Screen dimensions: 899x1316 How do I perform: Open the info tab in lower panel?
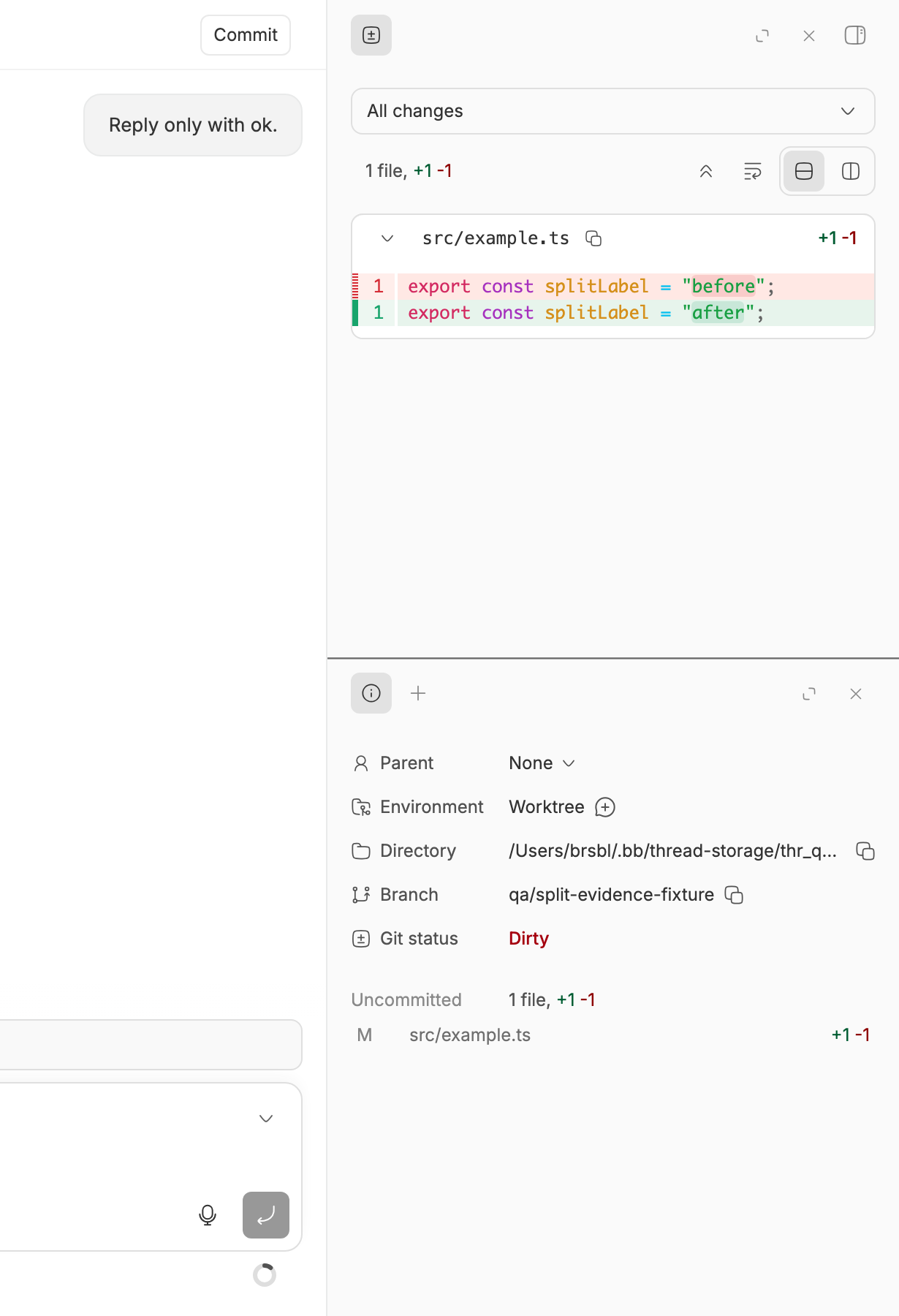pyautogui.click(x=371, y=693)
